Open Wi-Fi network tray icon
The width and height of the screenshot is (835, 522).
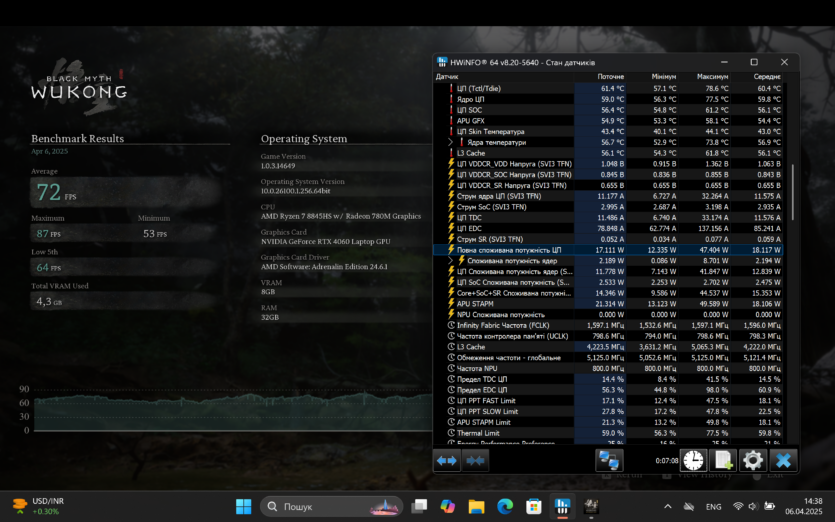pos(738,507)
